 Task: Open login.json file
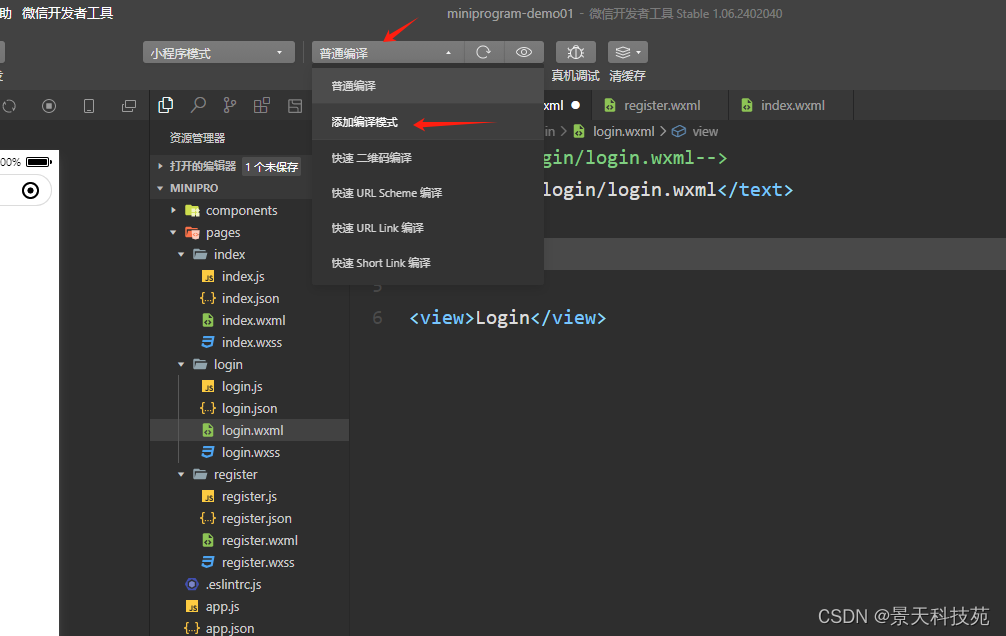(250, 408)
